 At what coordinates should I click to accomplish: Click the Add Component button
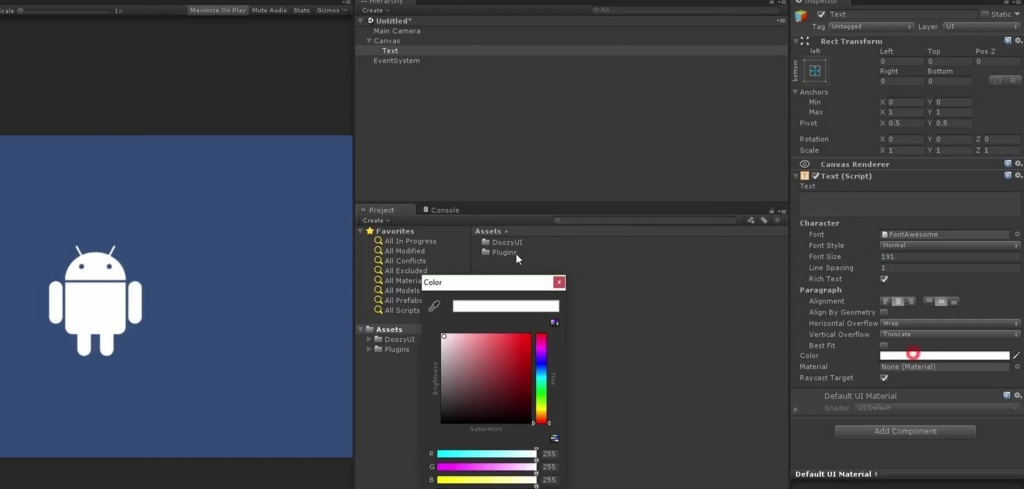click(x=905, y=432)
